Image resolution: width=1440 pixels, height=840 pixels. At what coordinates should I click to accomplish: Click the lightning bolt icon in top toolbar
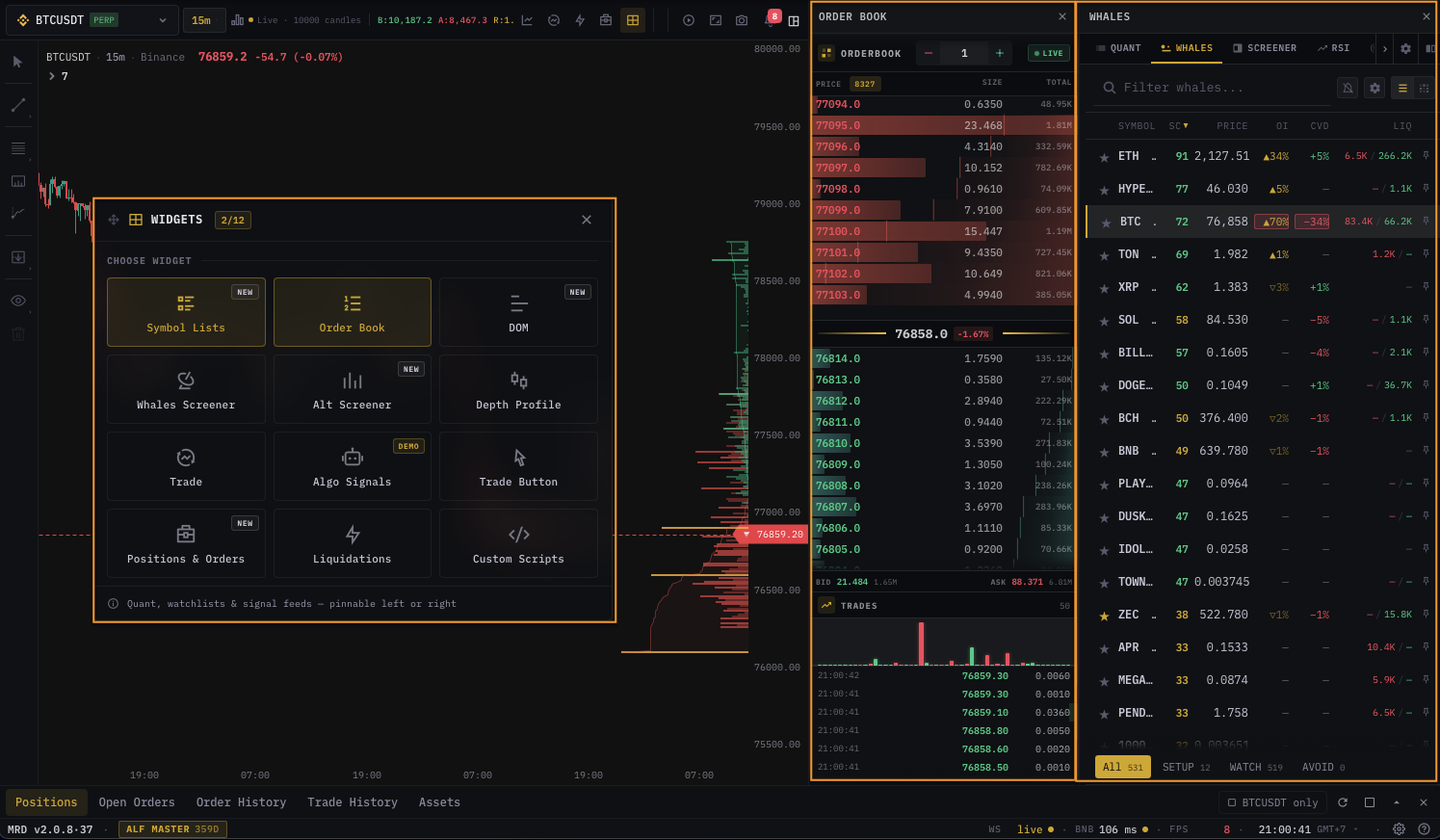(580, 20)
